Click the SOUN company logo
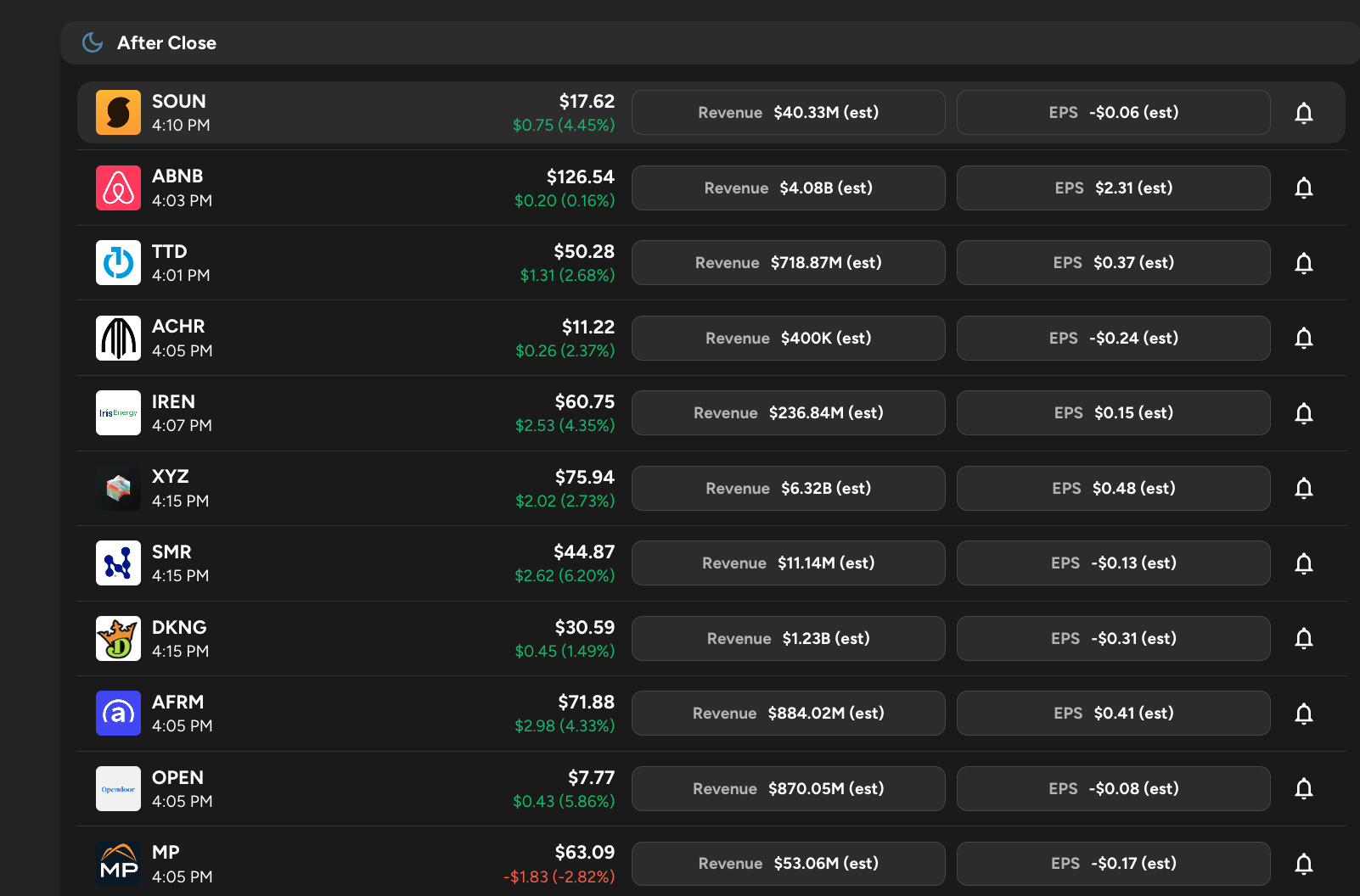 pos(118,113)
